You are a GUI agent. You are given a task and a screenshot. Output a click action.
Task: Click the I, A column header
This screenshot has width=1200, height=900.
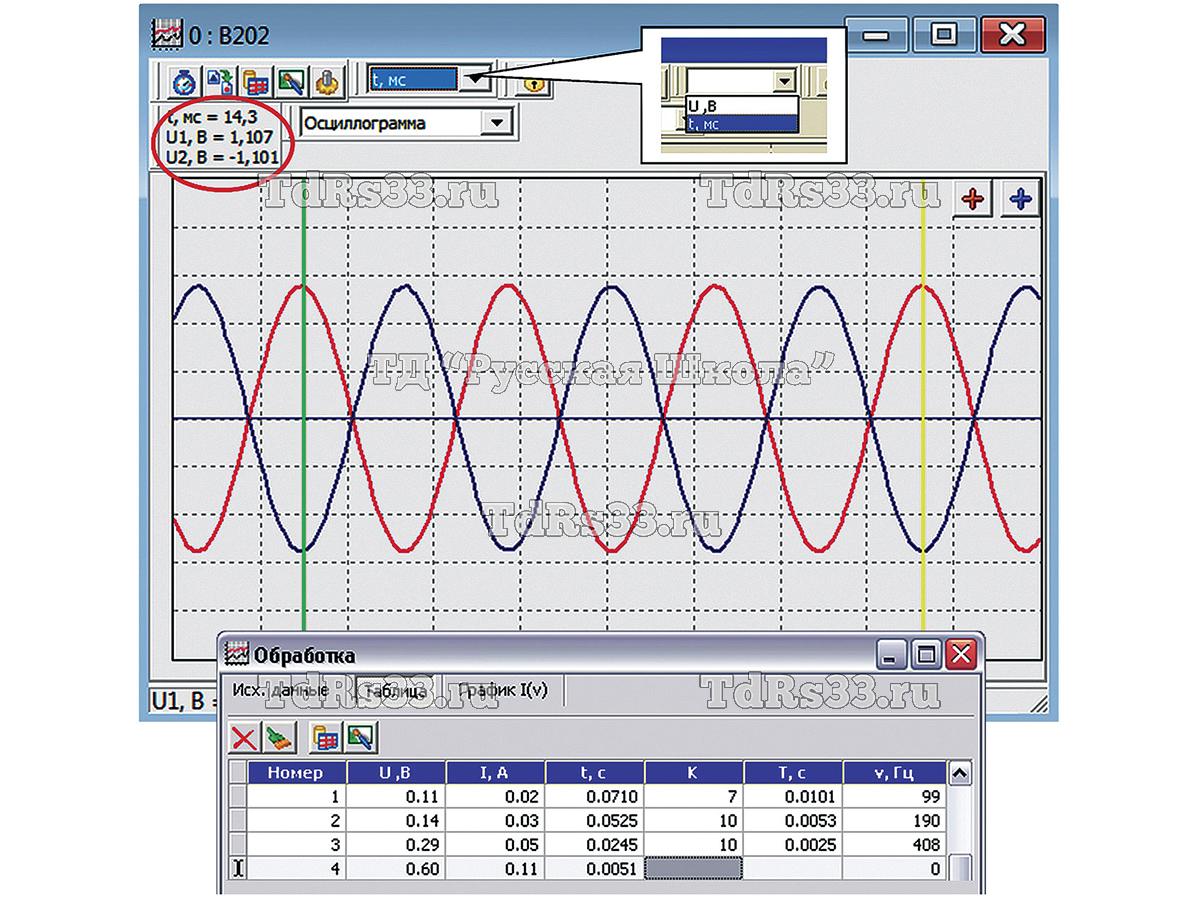[x=495, y=773]
